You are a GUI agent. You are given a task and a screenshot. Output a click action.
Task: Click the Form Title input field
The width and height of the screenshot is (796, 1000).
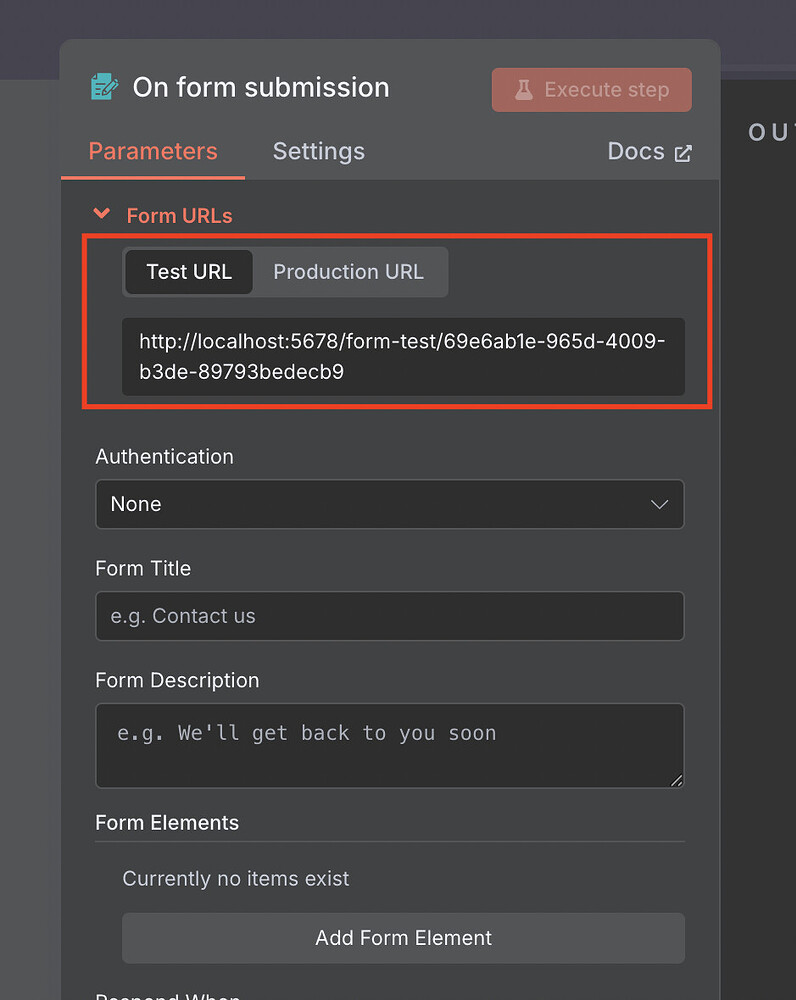point(390,616)
